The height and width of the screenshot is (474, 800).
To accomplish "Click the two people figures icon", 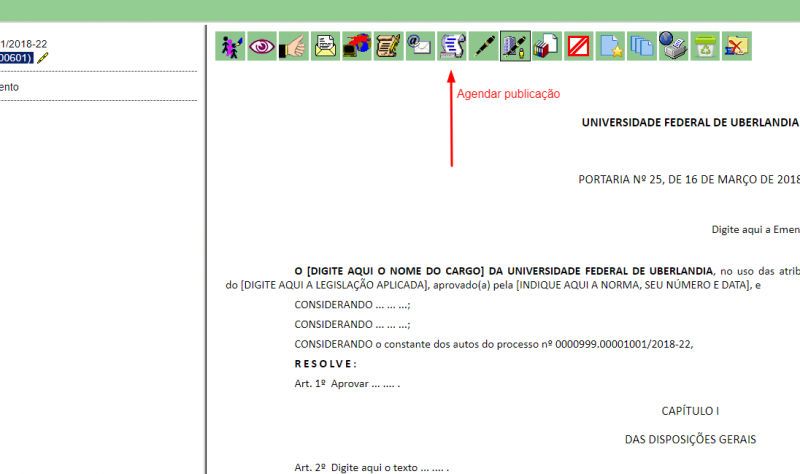I will [x=230, y=45].
